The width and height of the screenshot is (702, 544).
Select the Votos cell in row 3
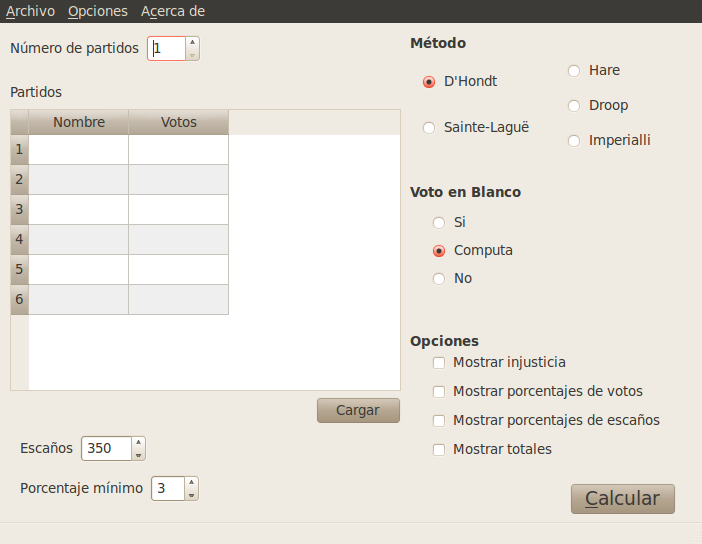coord(179,210)
